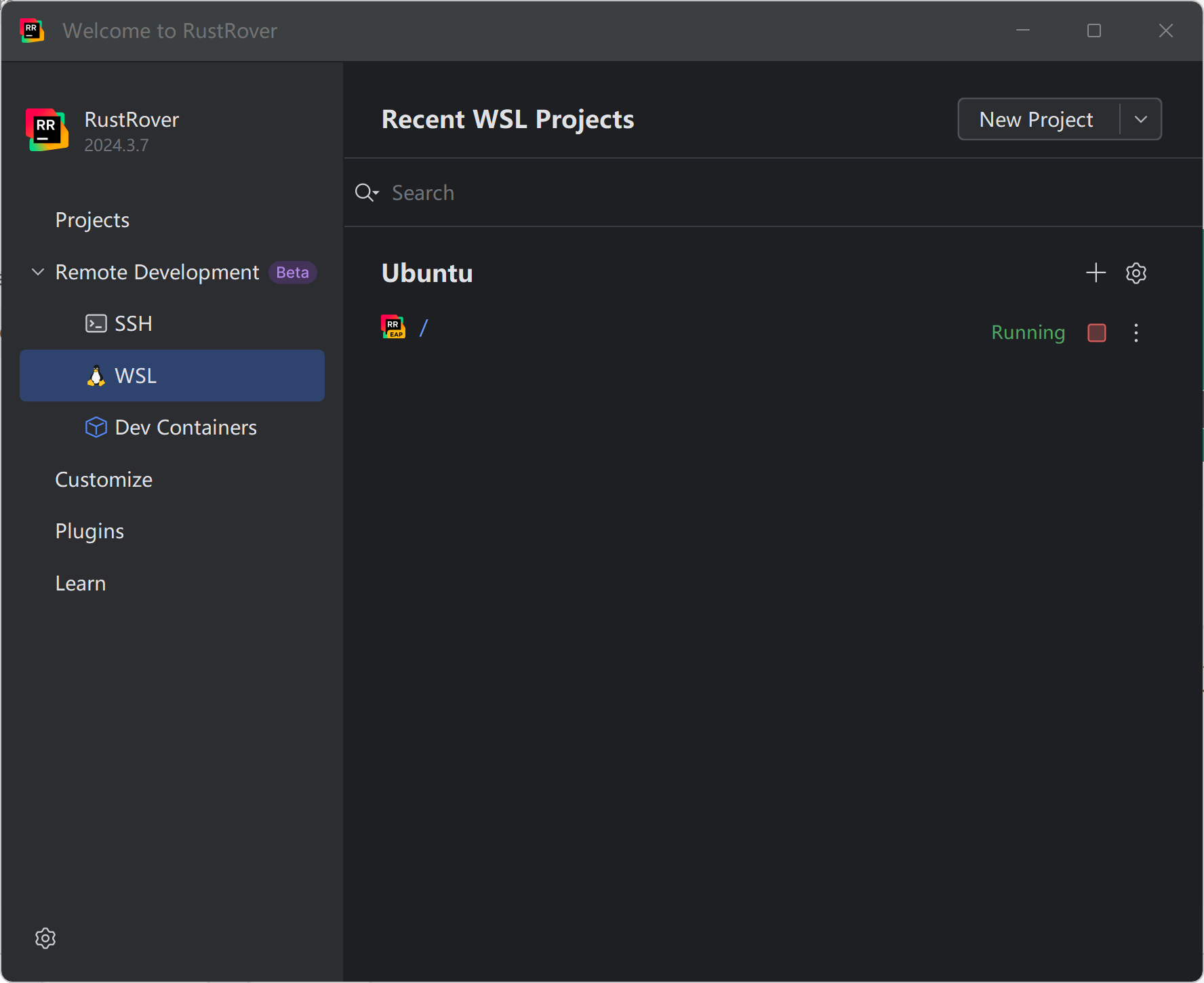The height and width of the screenshot is (983, 1204).
Task: Add a new Ubuntu project with the plus icon
Action: click(x=1096, y=273)
